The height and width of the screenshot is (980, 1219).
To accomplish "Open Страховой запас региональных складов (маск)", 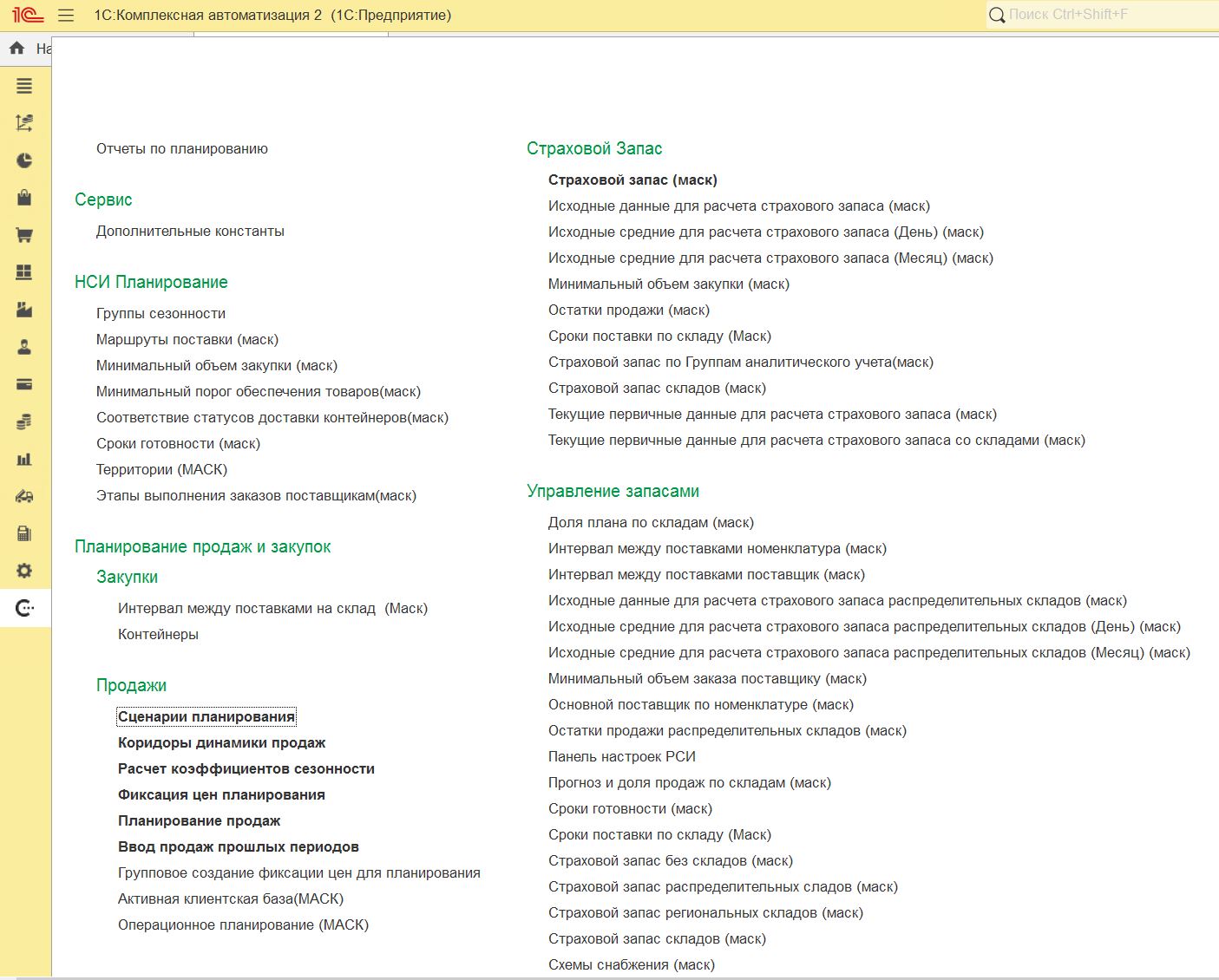I will pos(705,913).
